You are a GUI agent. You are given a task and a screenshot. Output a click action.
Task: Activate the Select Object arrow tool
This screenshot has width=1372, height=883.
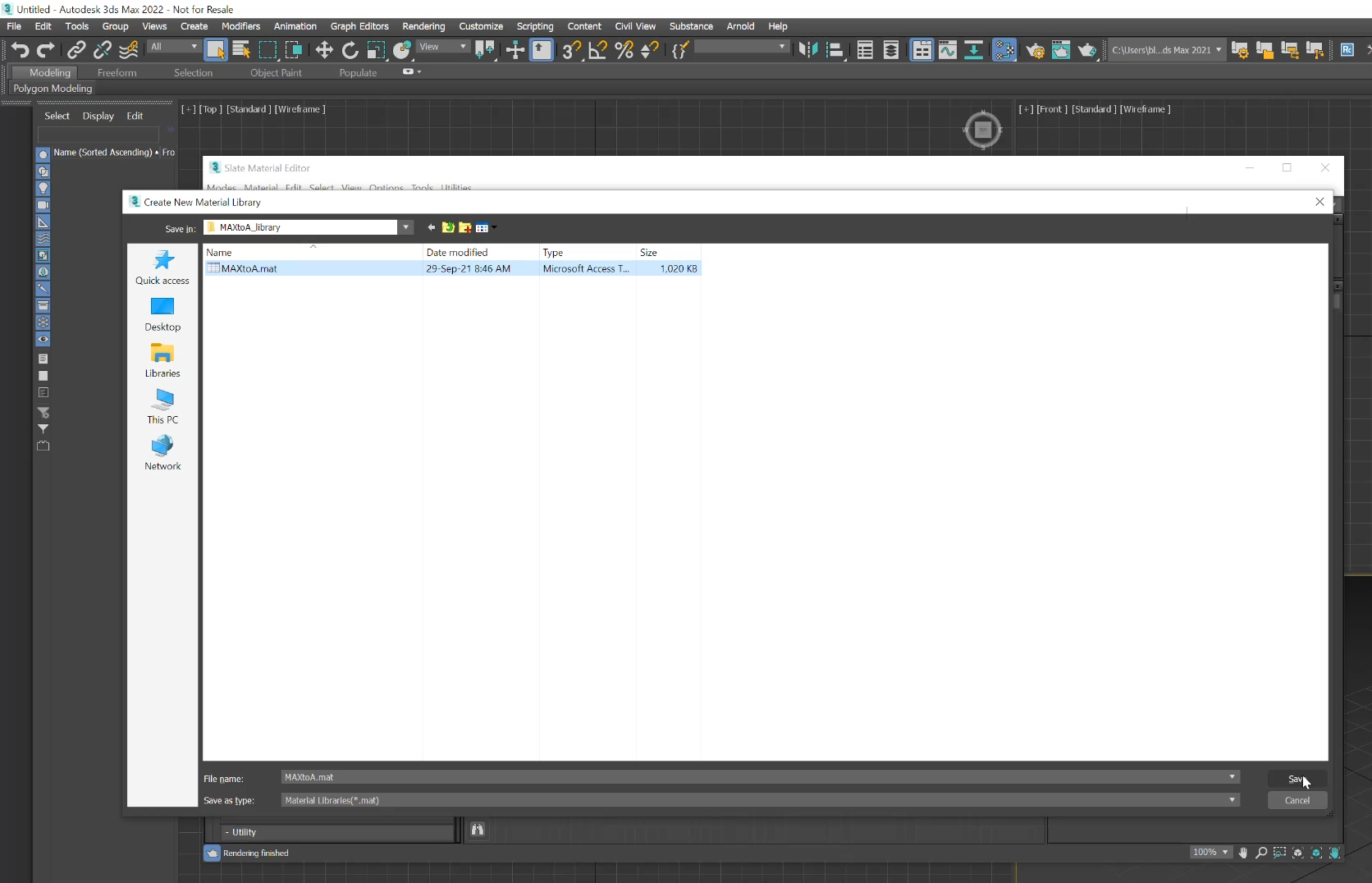216,50
